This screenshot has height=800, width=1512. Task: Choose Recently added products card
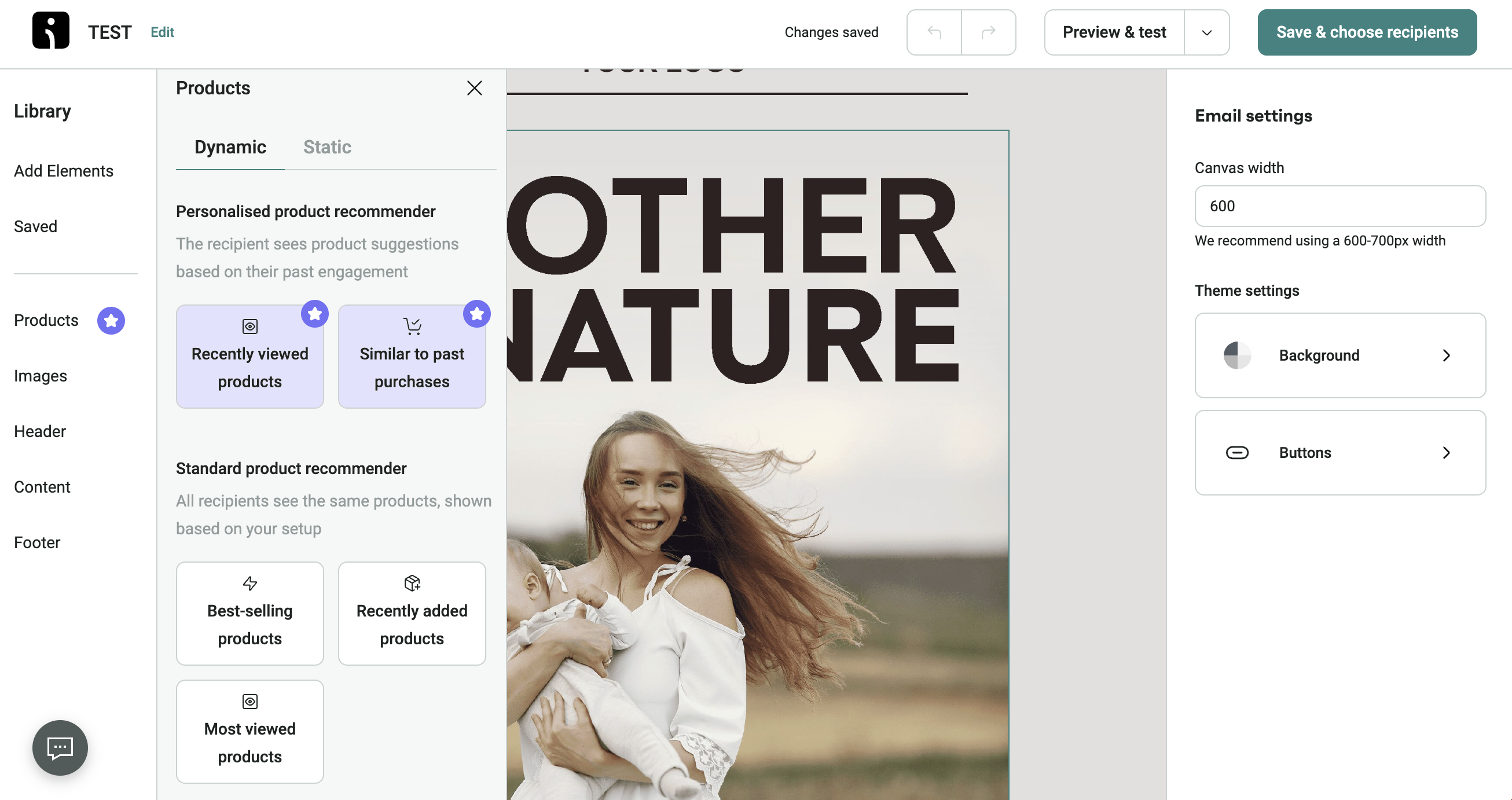click(x=412, y=614)
